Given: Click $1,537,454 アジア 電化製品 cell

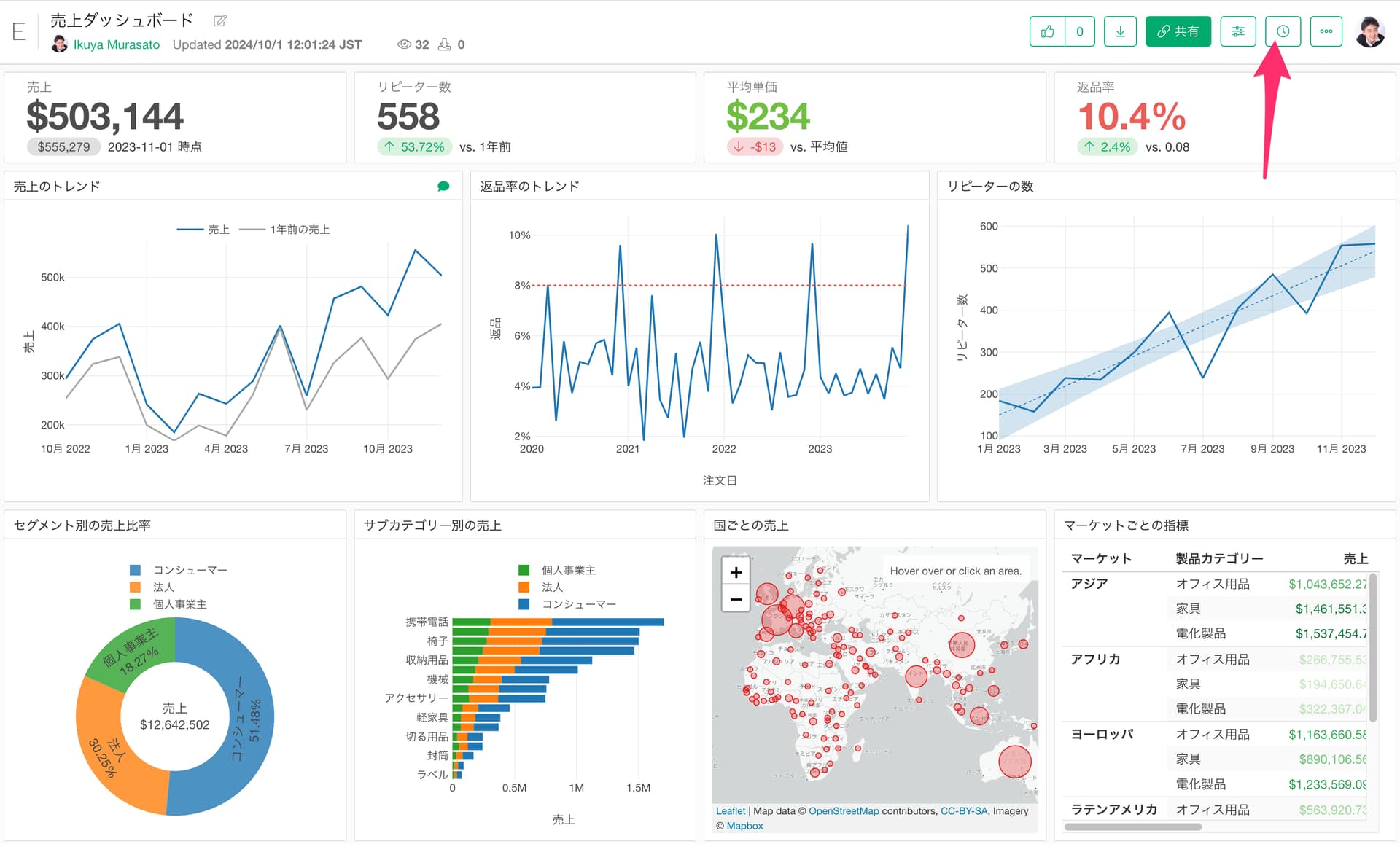Looking at the screenshot, I should tap(1331, 633).
